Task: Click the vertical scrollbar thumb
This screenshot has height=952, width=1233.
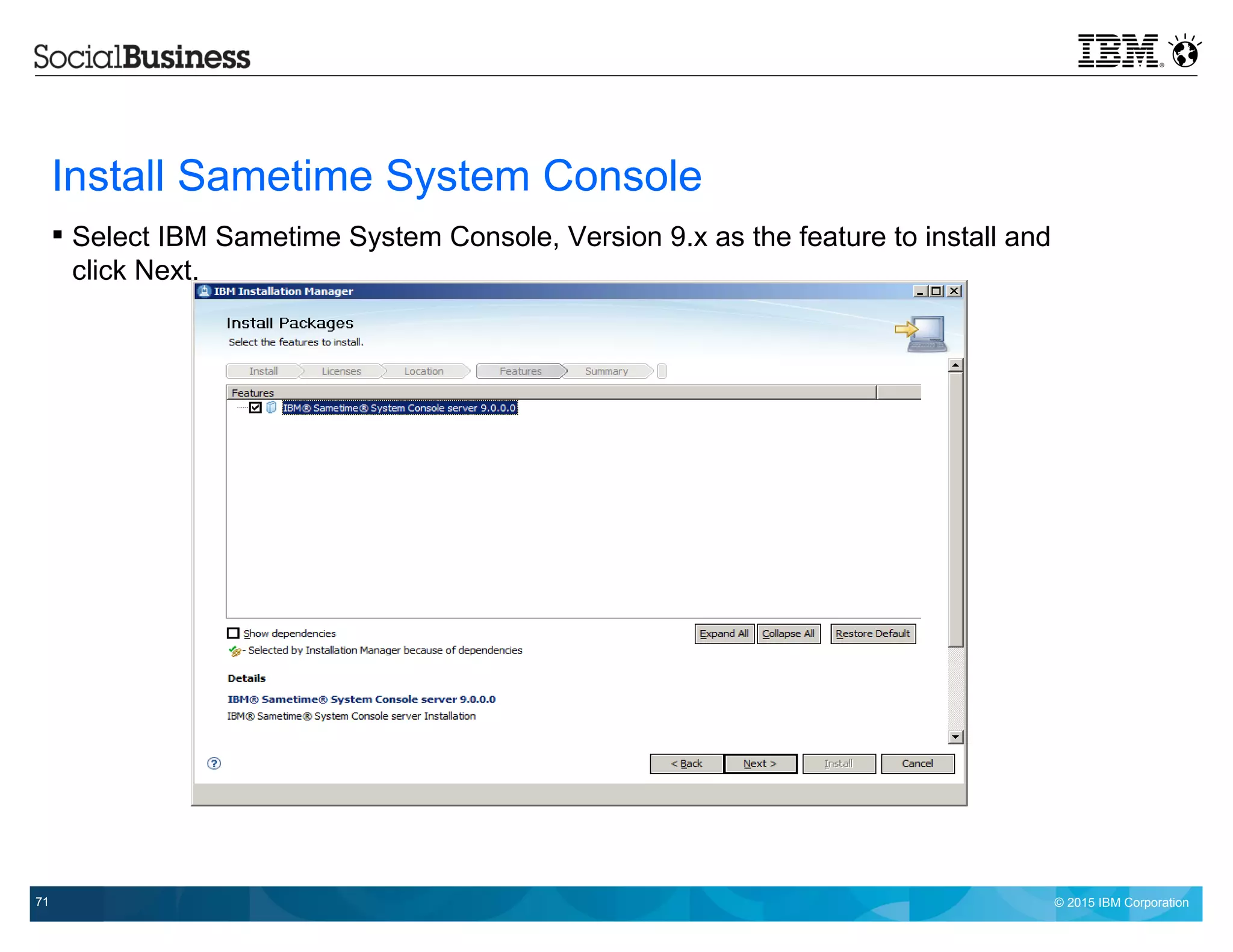Action: (x=955, y=509)
